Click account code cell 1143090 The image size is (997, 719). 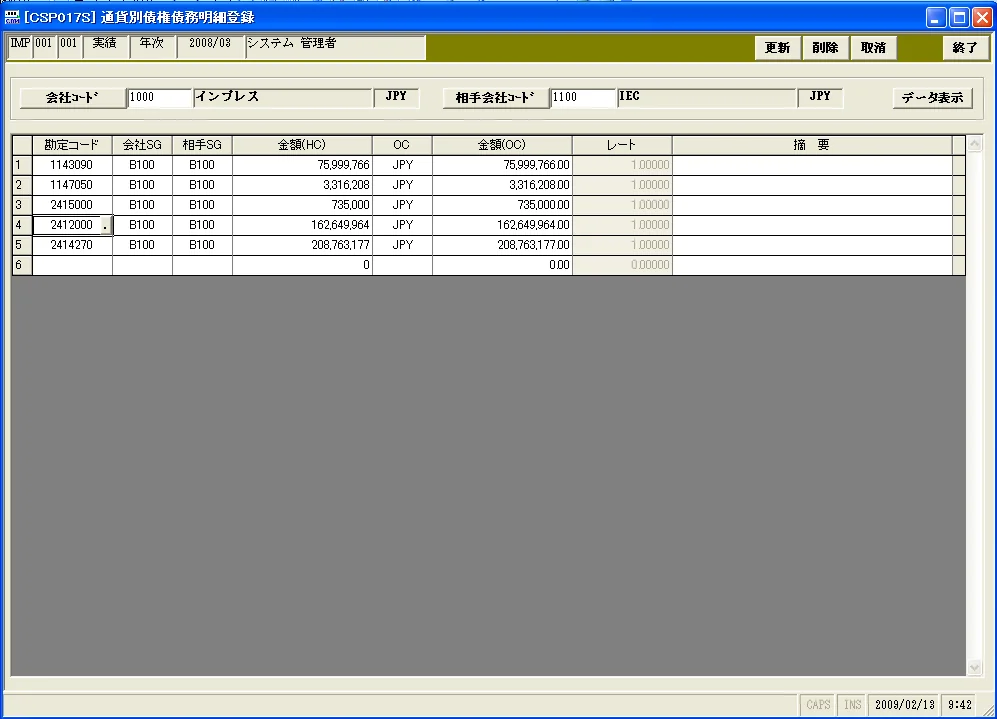[72, 165]
